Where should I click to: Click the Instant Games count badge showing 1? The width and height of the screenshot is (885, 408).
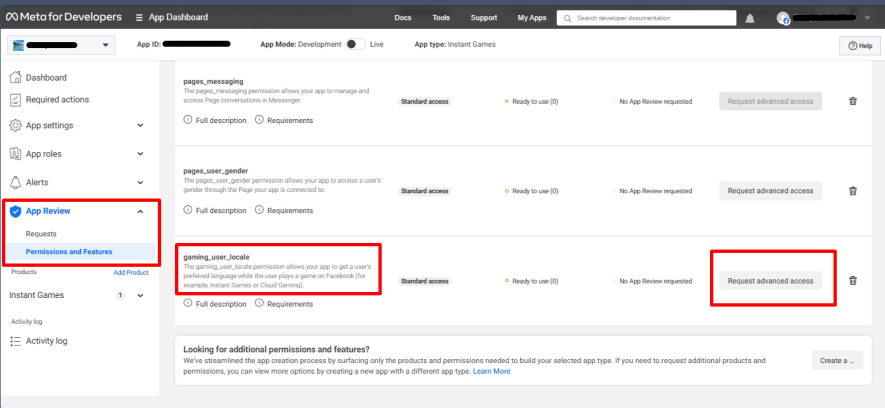click(120, 295)
